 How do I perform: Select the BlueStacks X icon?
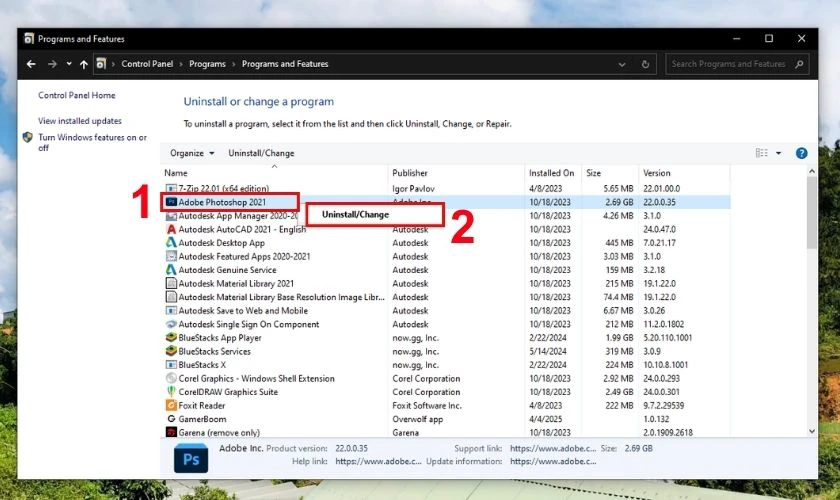pos(171,365)
